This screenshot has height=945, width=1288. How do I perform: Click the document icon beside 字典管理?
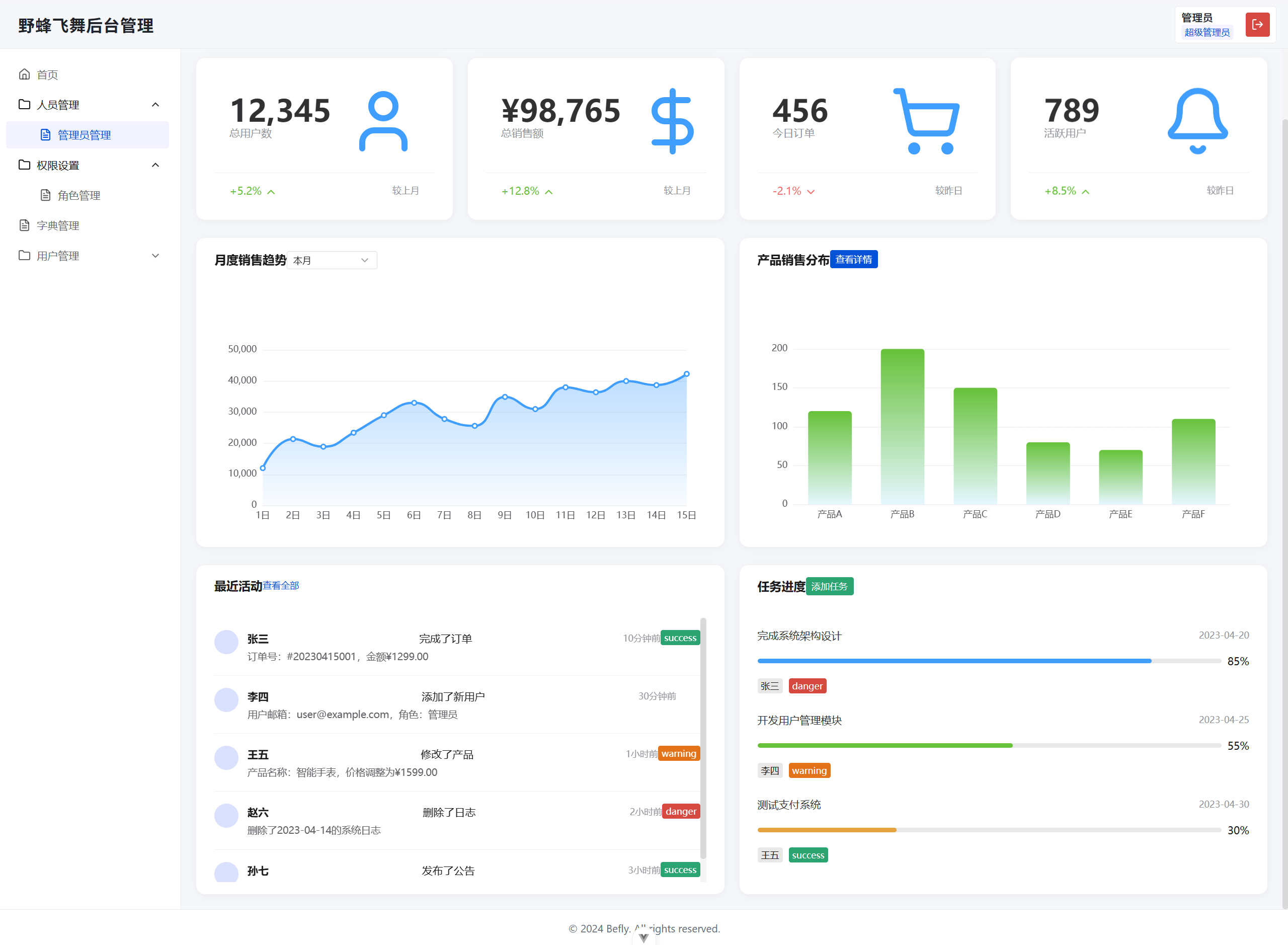click(24, 225)
